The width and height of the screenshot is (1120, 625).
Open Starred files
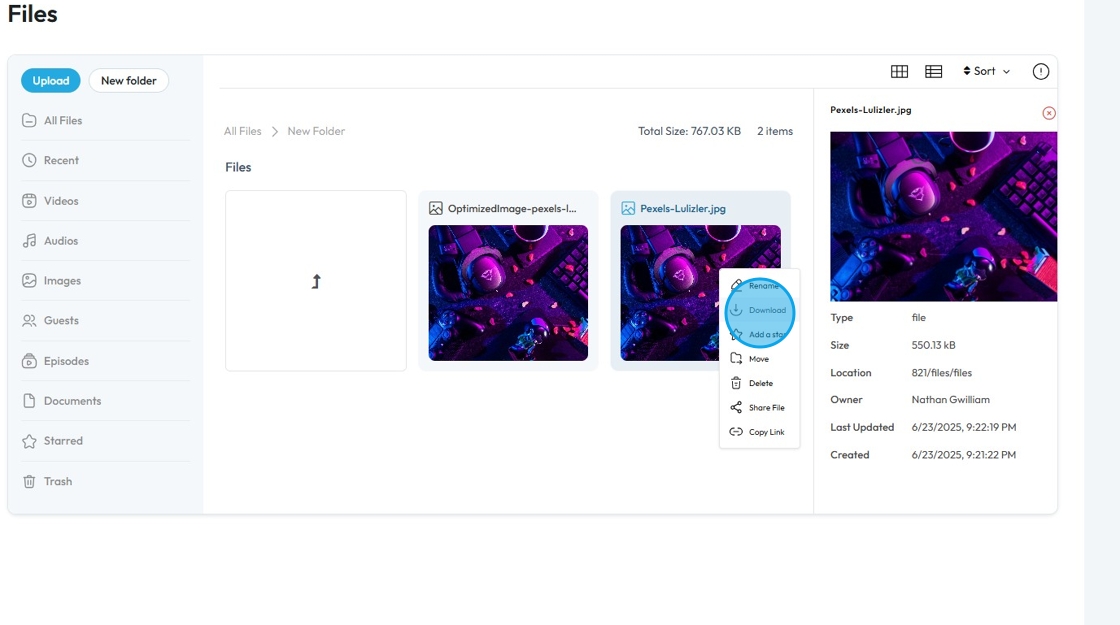(63, 441)
